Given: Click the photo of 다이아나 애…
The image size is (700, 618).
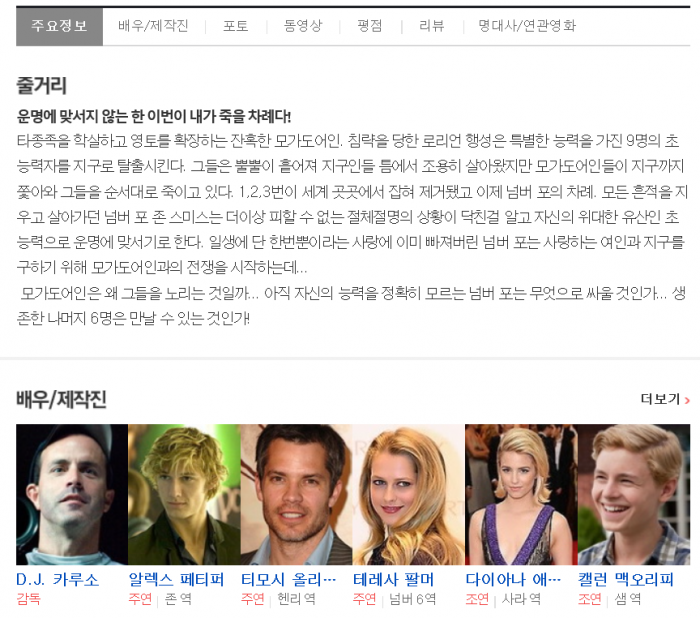Looking at the screenshot, I should 521,494.
